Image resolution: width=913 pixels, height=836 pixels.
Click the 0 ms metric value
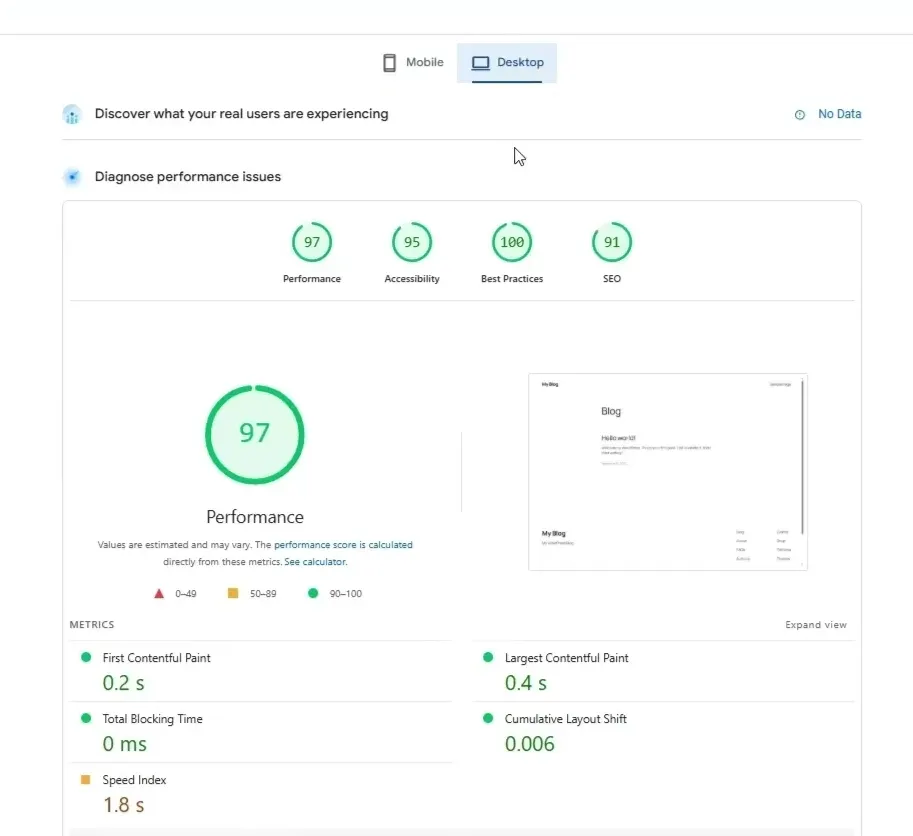125,744
